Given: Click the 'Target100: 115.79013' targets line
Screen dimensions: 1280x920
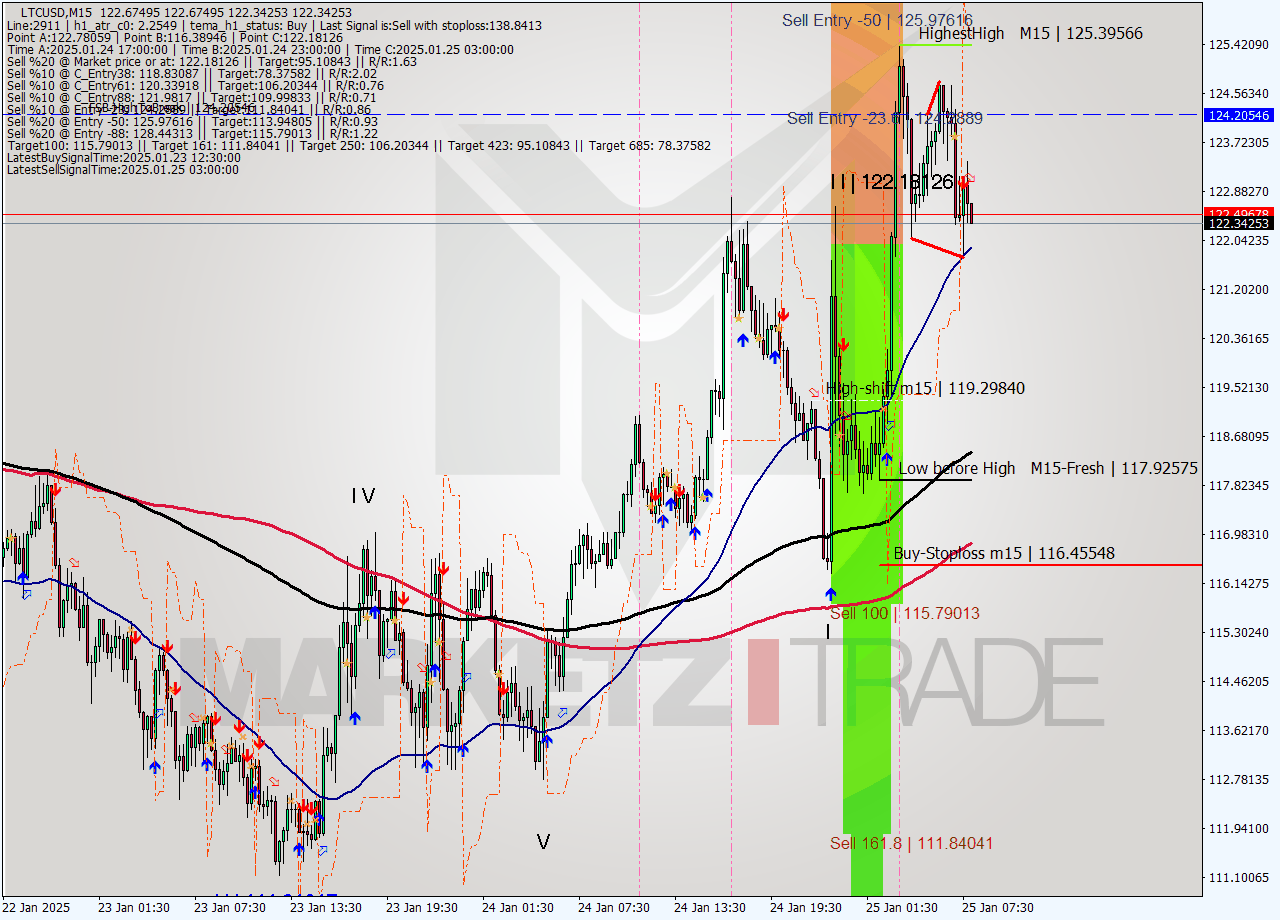Looking at the screenshot, I should (358, 145).
